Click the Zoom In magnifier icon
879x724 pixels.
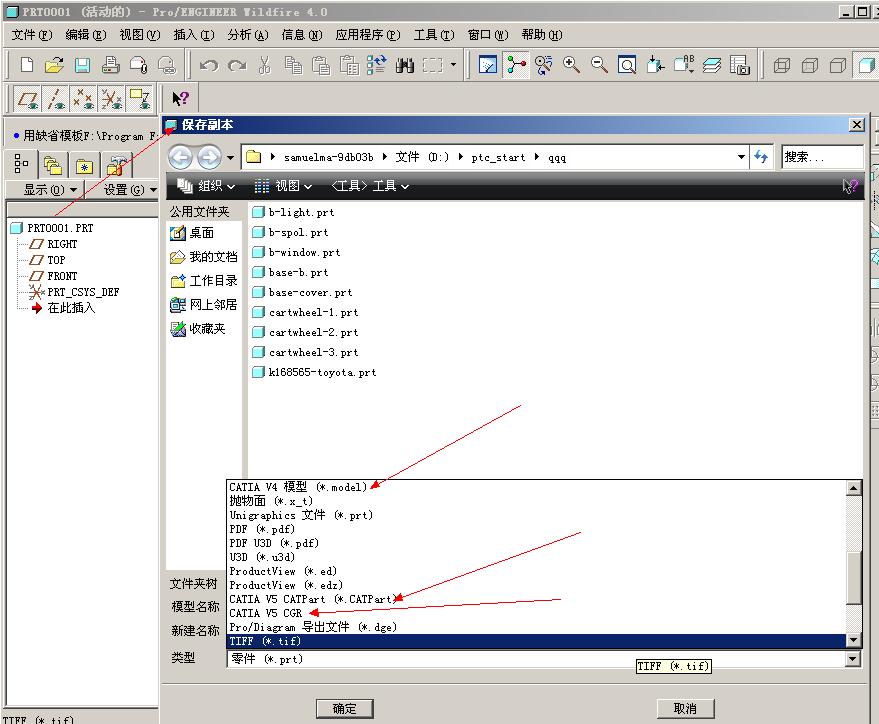coord(571,65)
